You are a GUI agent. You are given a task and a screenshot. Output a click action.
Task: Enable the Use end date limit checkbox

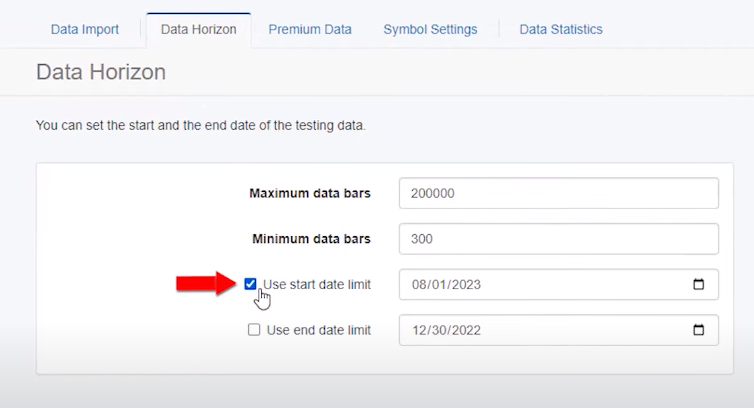click(254, 330)
